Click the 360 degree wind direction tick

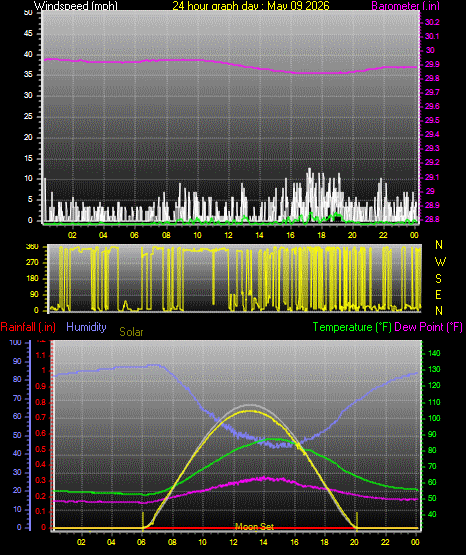32,247
